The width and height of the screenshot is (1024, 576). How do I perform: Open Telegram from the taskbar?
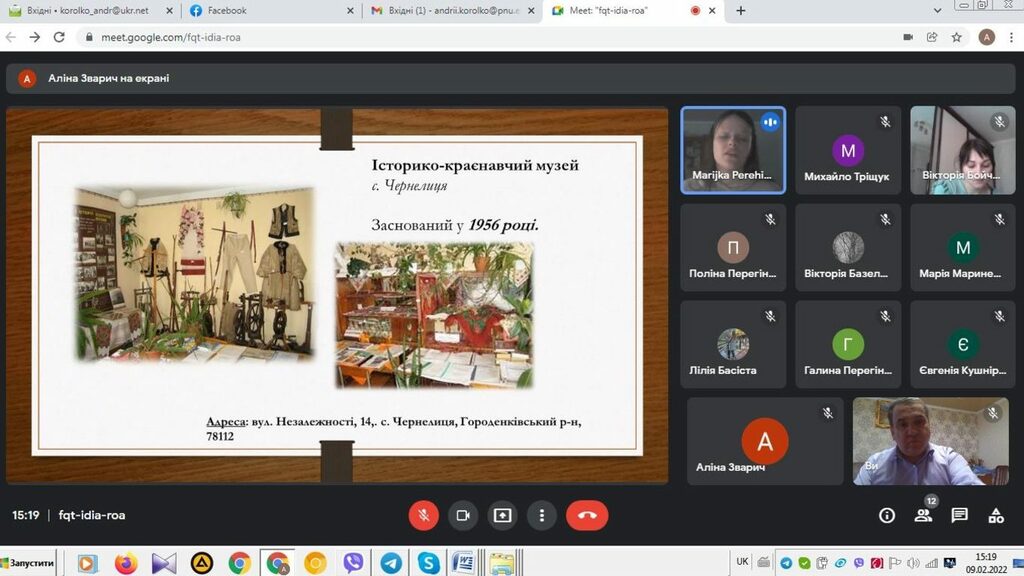tap(391, 563)
